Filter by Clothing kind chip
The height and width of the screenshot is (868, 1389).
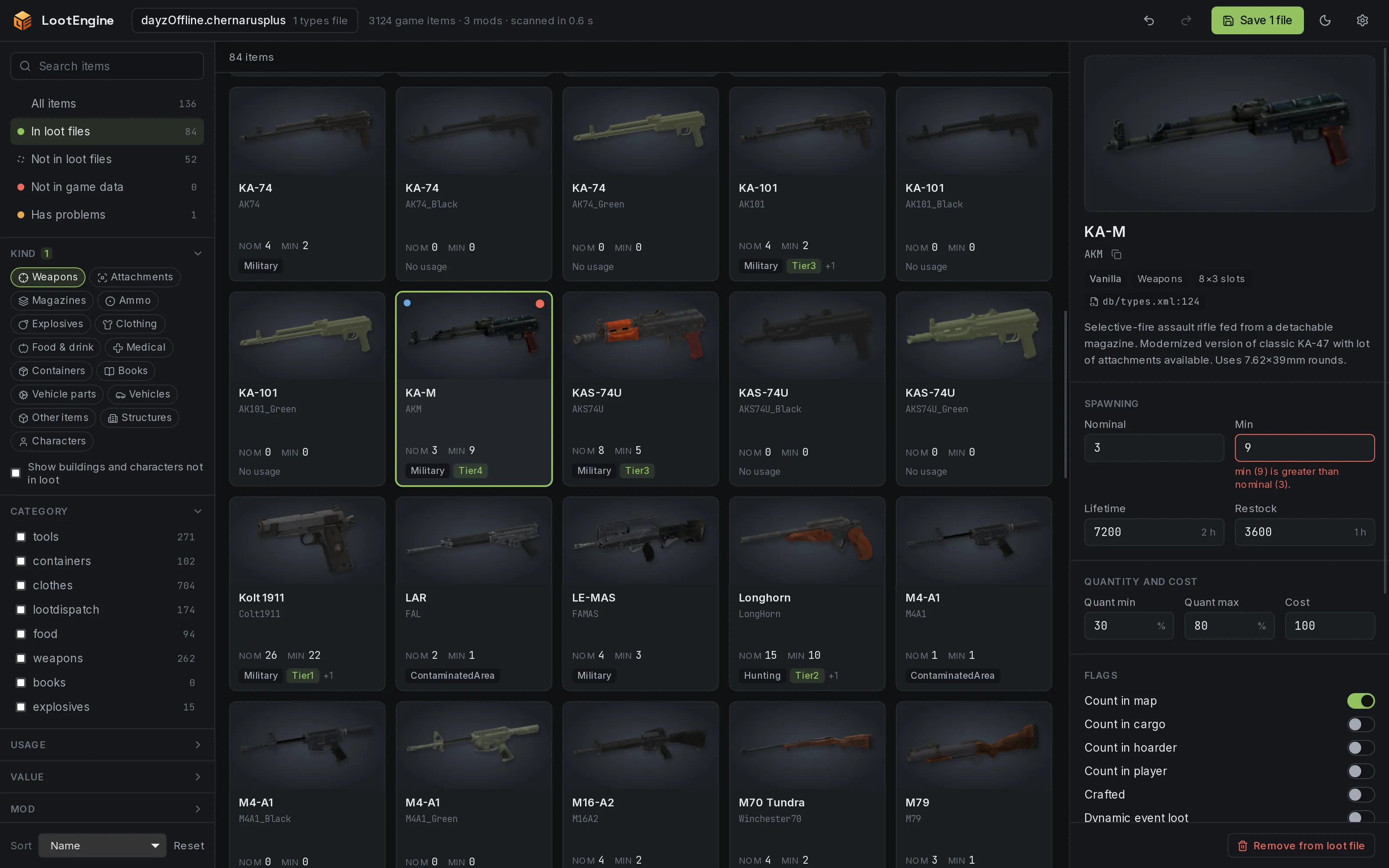(130, 324)
